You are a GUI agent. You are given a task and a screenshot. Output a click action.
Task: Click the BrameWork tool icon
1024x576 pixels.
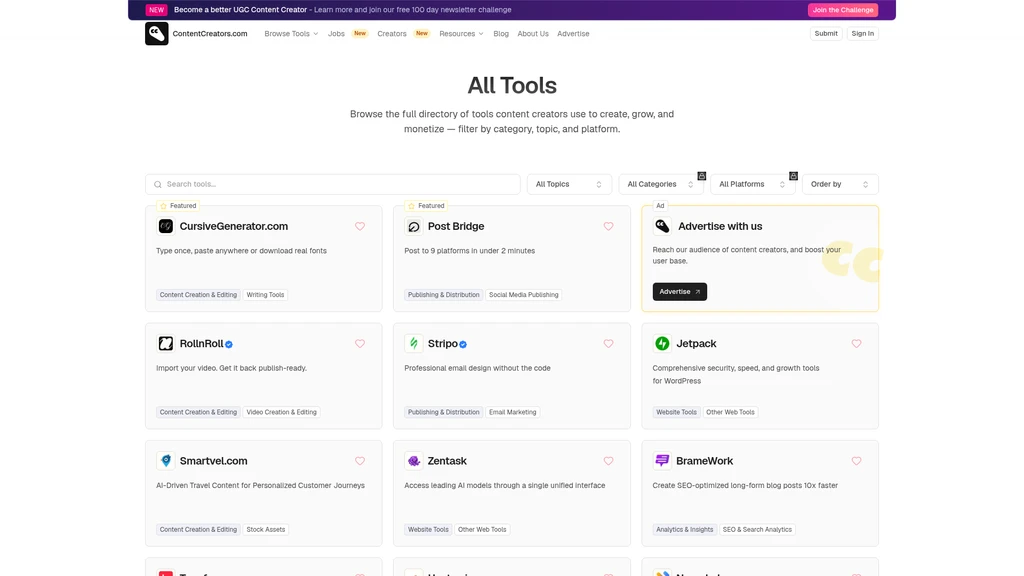pos(662,460)
